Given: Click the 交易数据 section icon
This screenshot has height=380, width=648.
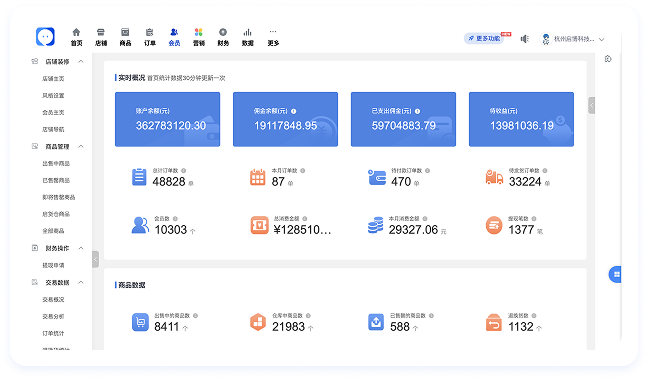Looking at the screenshot, I should [35, 283].
